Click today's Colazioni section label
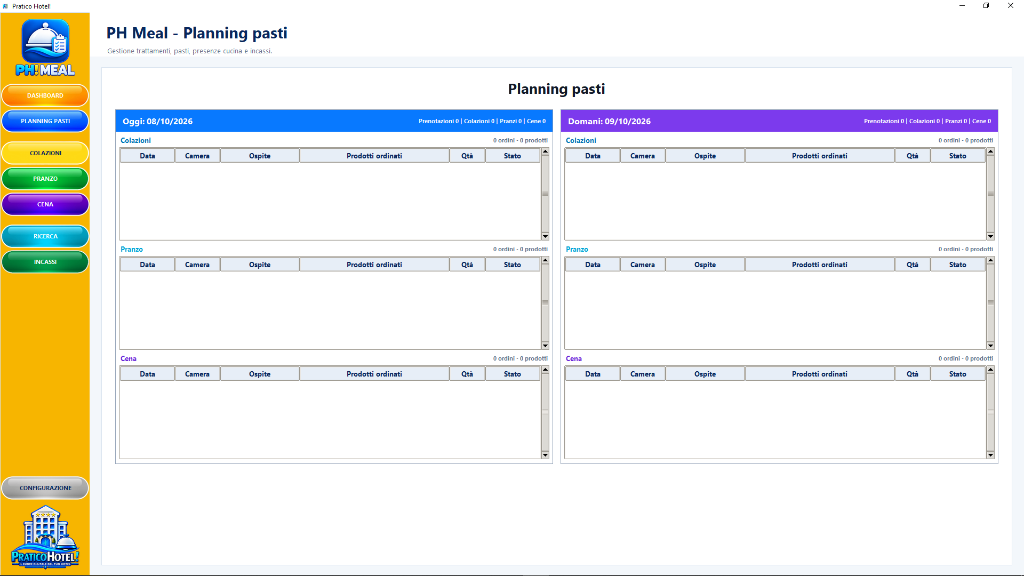This screenshot has width=1024, height=576. point(135,140)
